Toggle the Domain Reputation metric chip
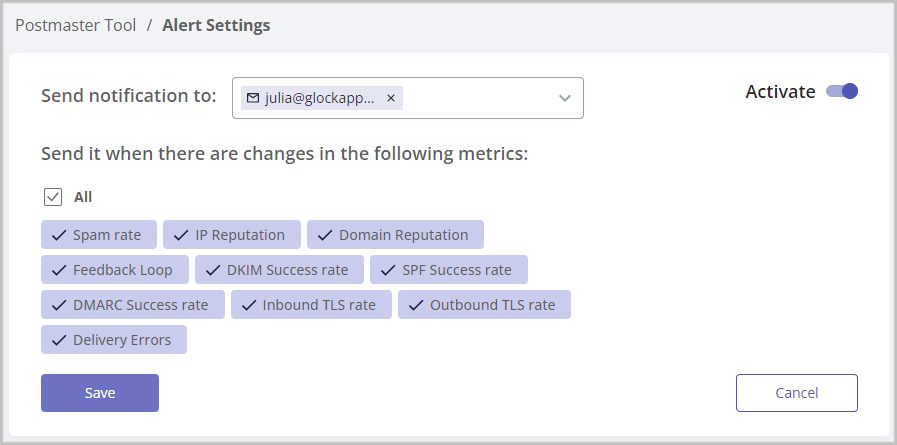 [395, 235]
